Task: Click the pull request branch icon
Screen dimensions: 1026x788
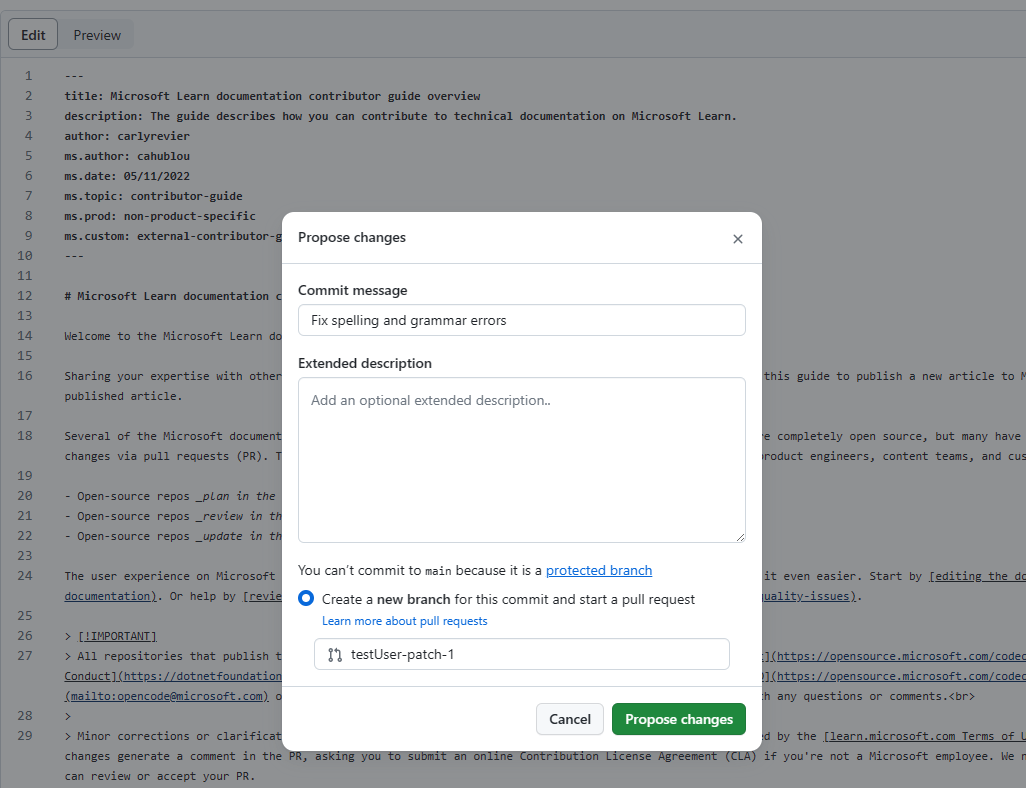Action: point(334,655)
